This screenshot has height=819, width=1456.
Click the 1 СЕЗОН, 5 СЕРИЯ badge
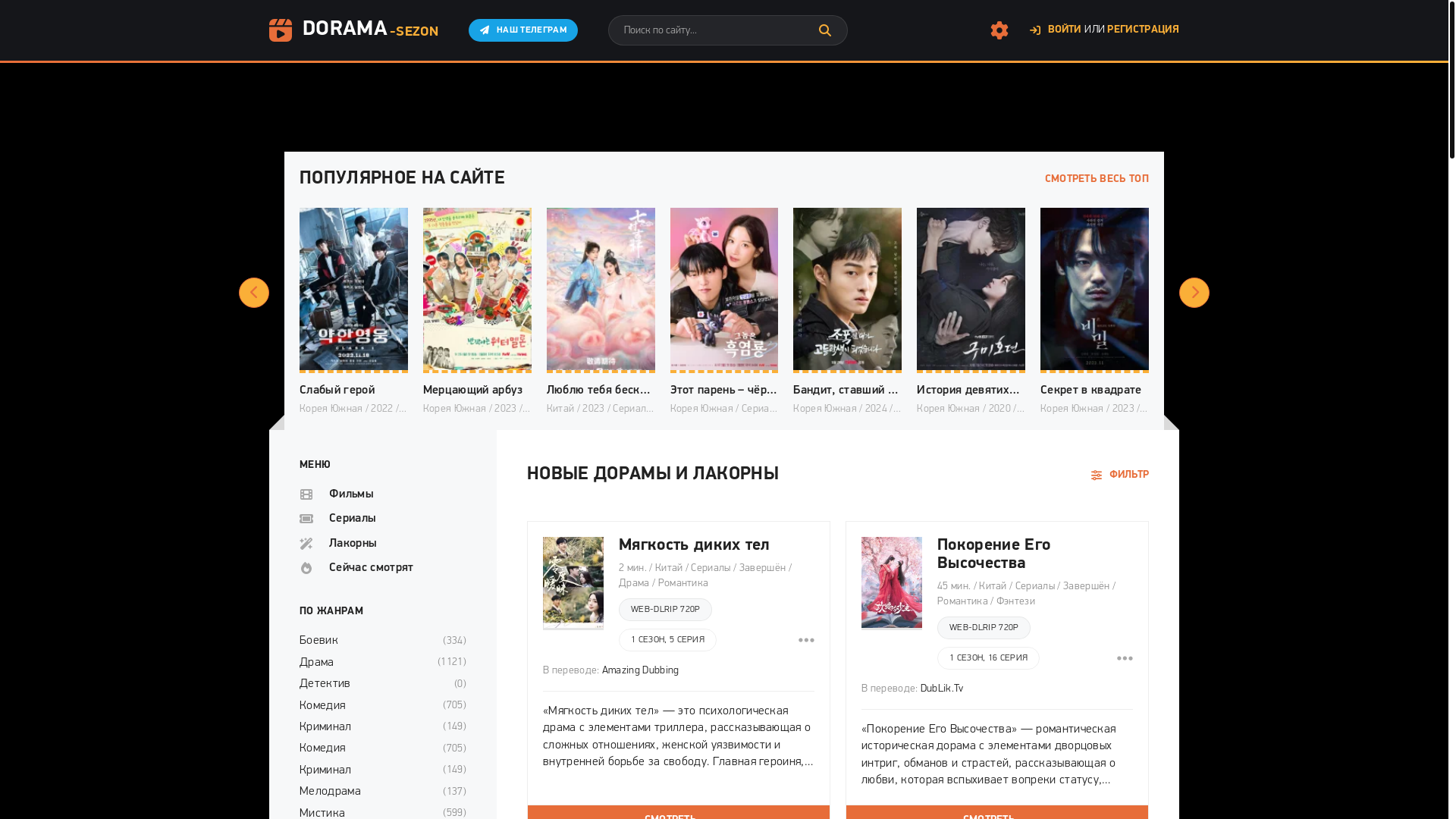(667, 640)
